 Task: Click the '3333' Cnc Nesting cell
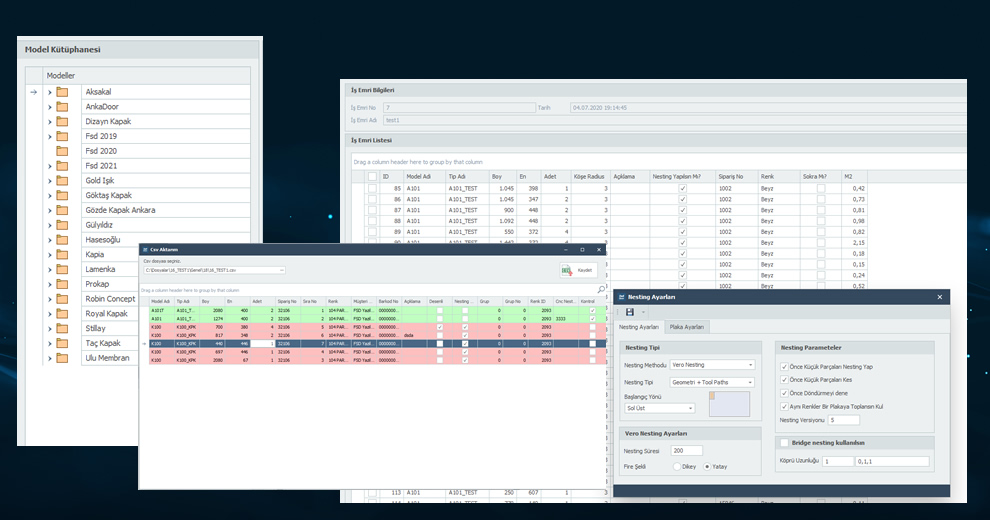(x=566, y=319)
